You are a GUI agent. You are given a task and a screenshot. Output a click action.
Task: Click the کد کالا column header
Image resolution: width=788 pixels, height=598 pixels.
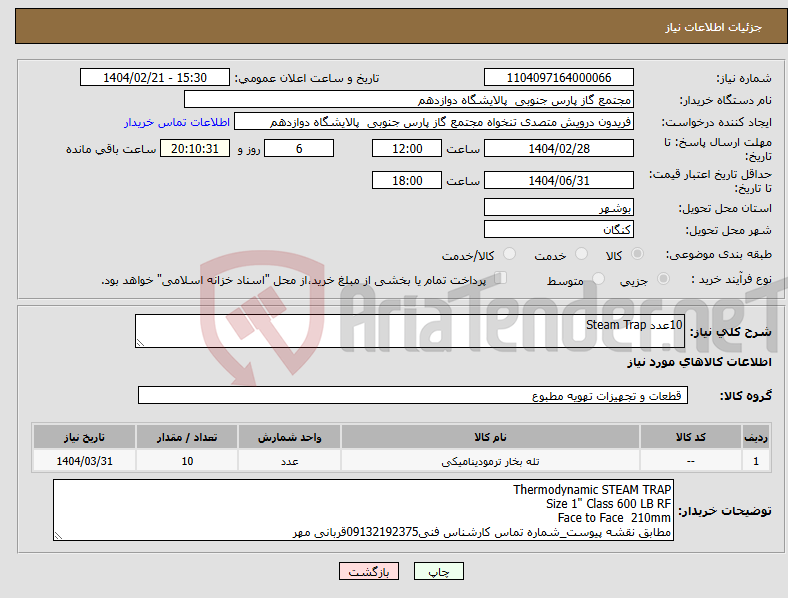click(x=691, y=437)
